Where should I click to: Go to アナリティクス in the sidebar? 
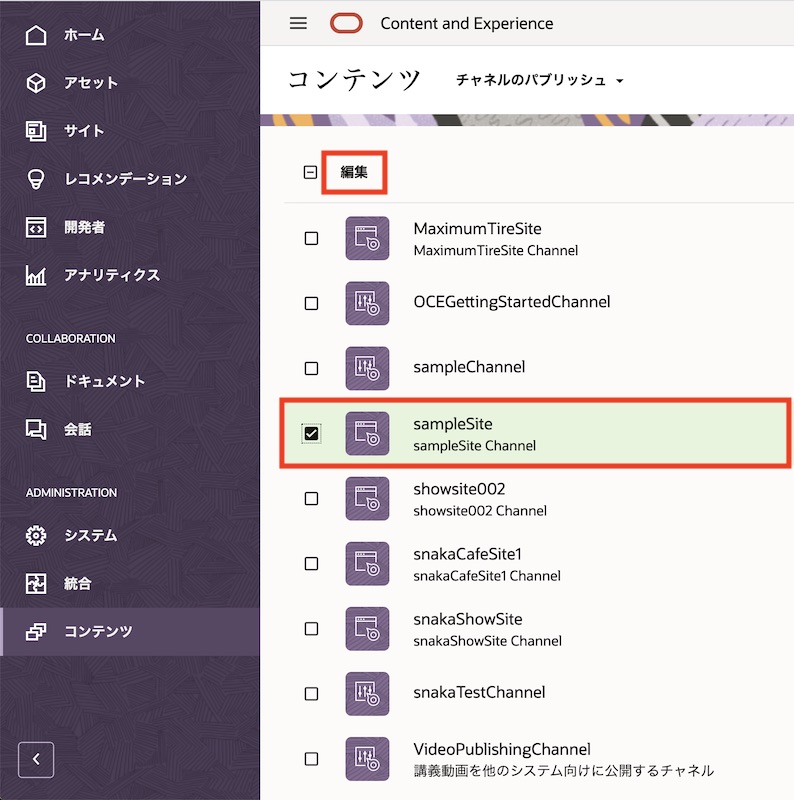(111, 275)
